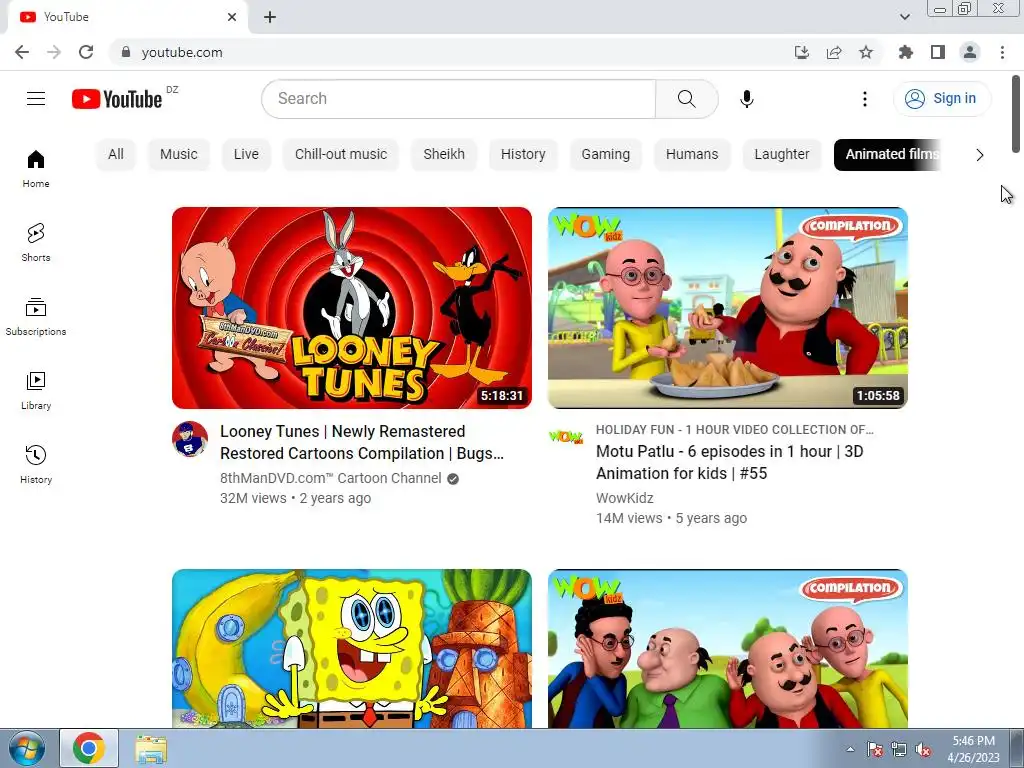Open Windows Explorer from taskbar
This screenshot has width=1024, height=768.
(151, 748)
